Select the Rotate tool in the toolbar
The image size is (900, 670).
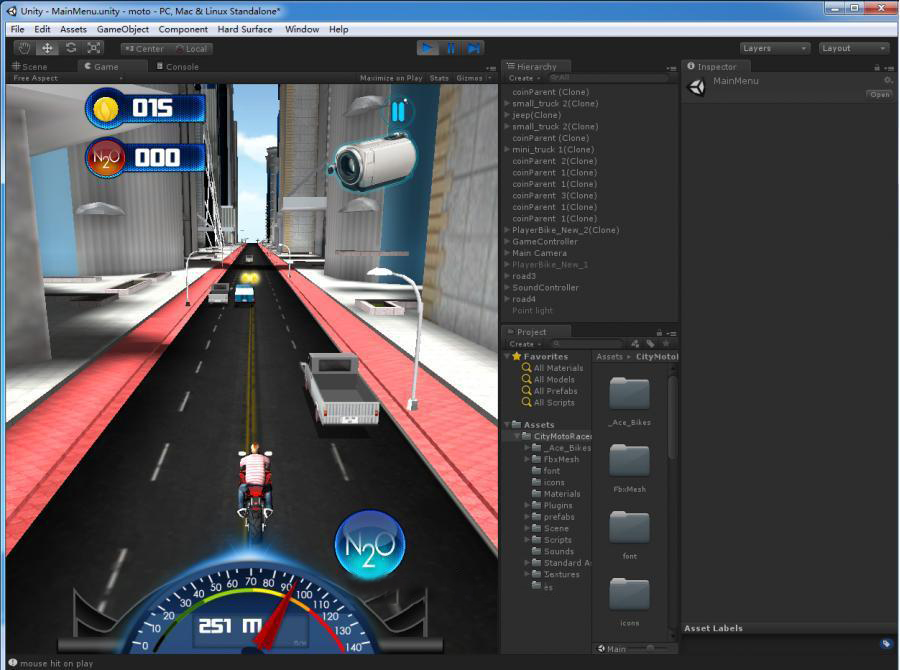click(71, 48)
